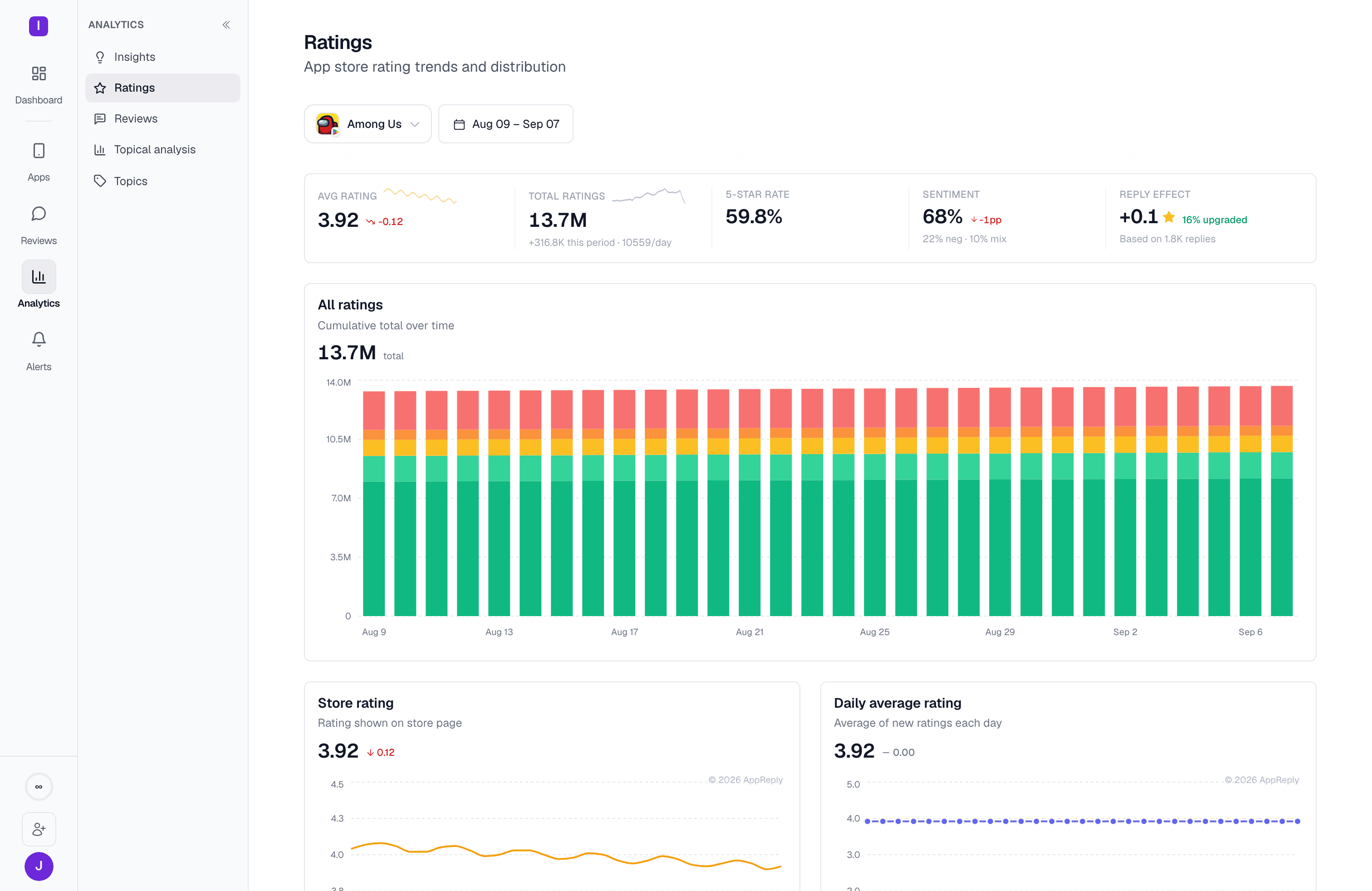Click the Aug 17 axis label
The height and width of the screenshot is (891, 1372).
point(624,632)
